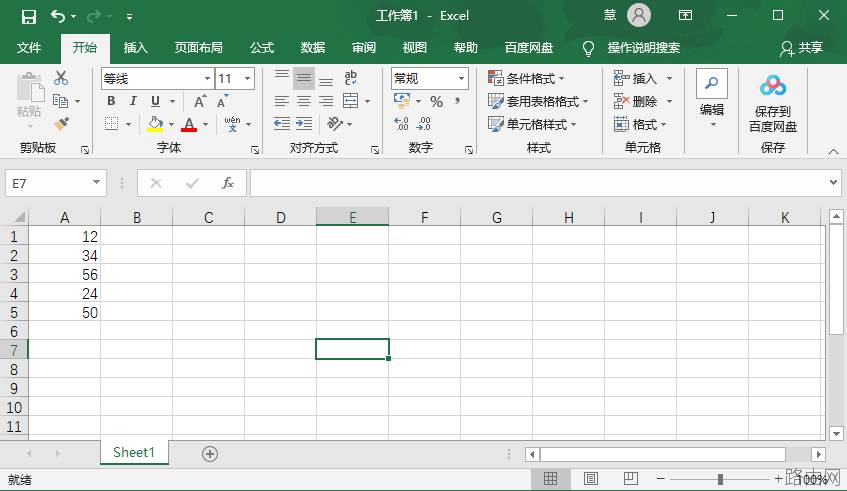Image resolution: width=847 pixels, height=491 pixels.
Task: Click Decrease Decimal icon
Action: [x=424, y=124]
